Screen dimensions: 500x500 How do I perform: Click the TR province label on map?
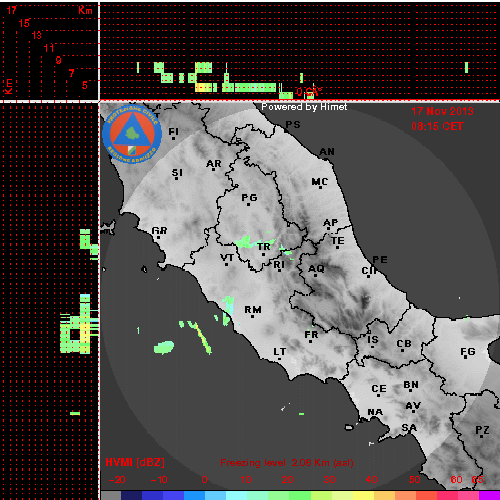pyautogui.click(x=264, y=246)
